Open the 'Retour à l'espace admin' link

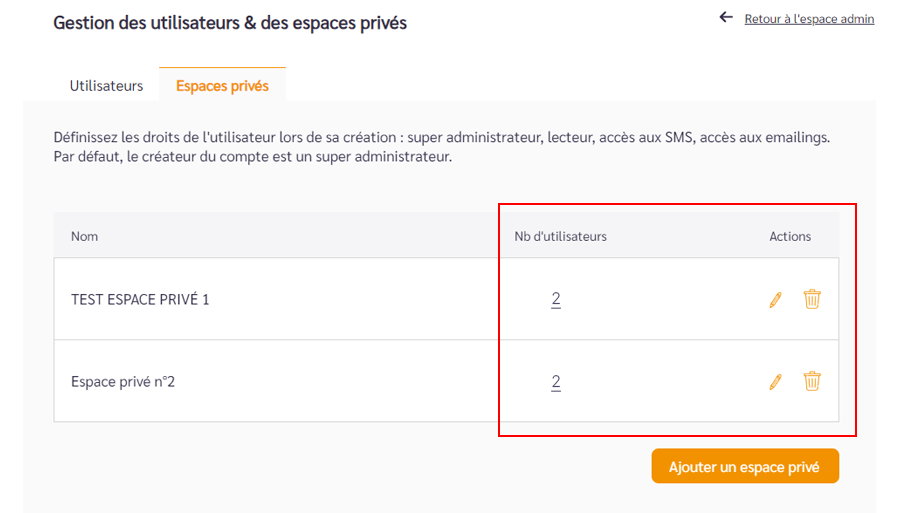pyautogui.click(x=809, y=19)
